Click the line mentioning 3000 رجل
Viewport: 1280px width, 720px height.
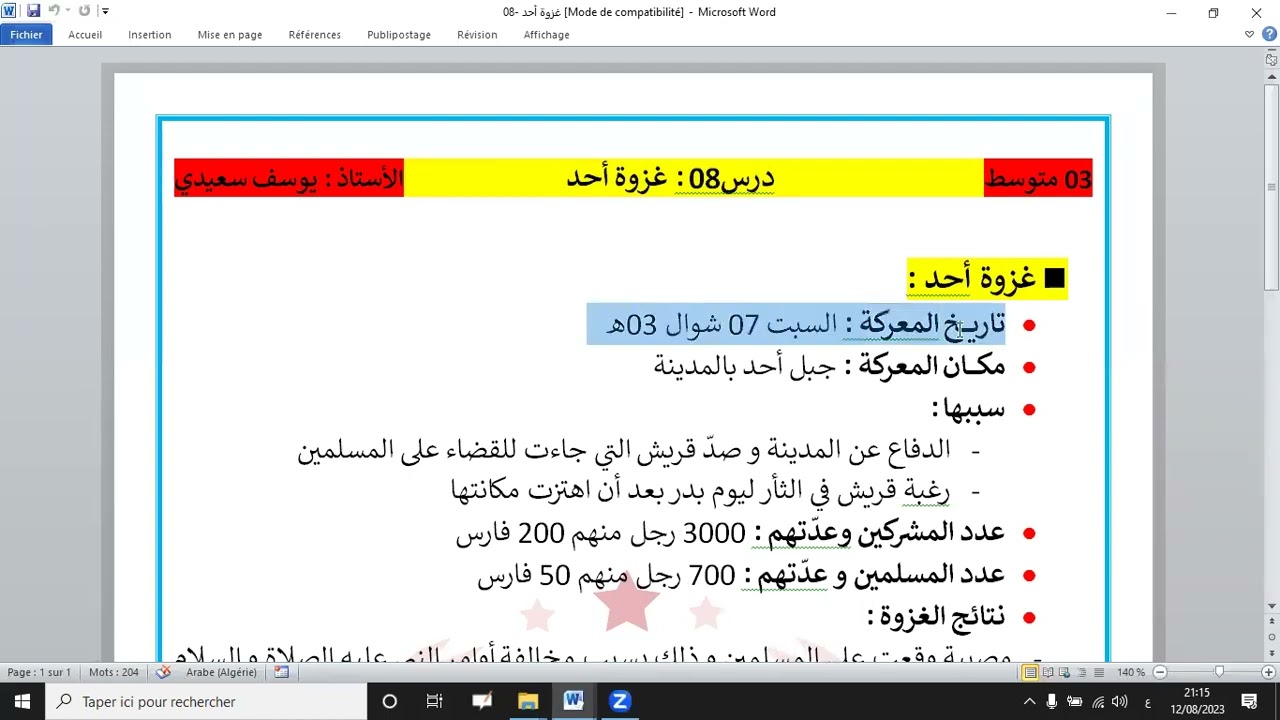point(730,533)
